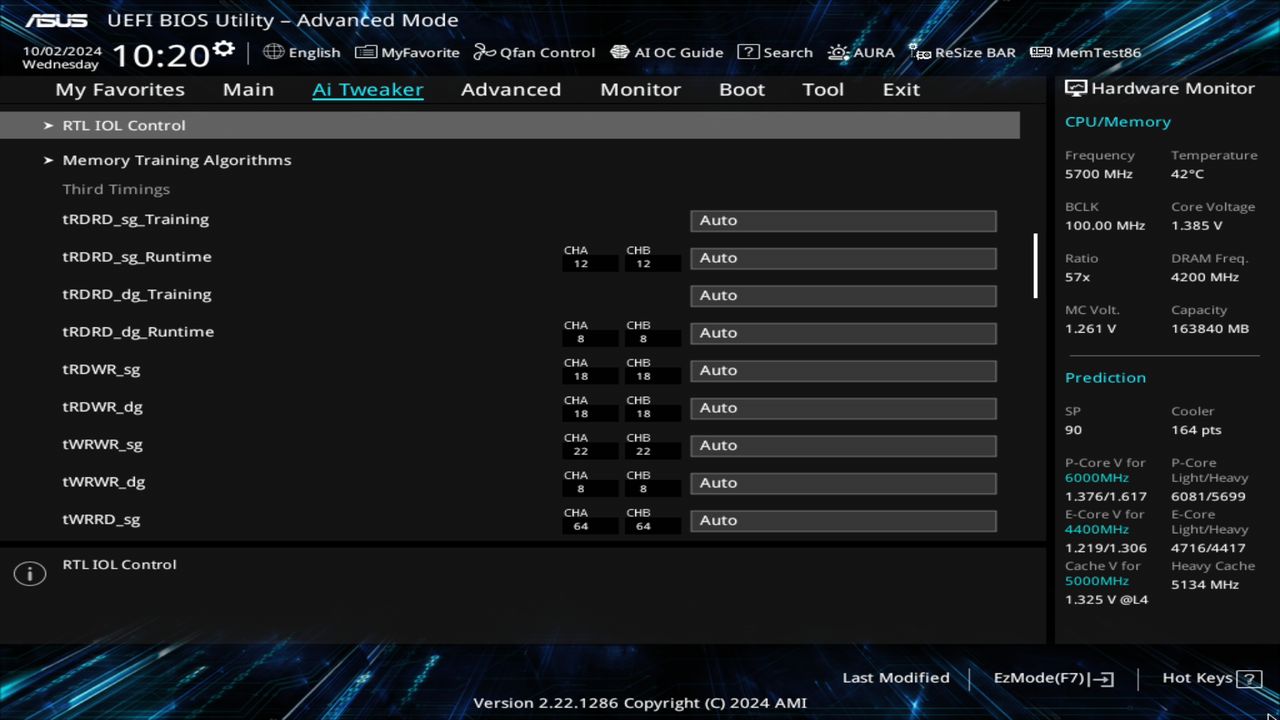This screenshot has width=1280, height=720.
Task: Click the info icon near RTL IOL Control
Action: (x=29, y=573)
